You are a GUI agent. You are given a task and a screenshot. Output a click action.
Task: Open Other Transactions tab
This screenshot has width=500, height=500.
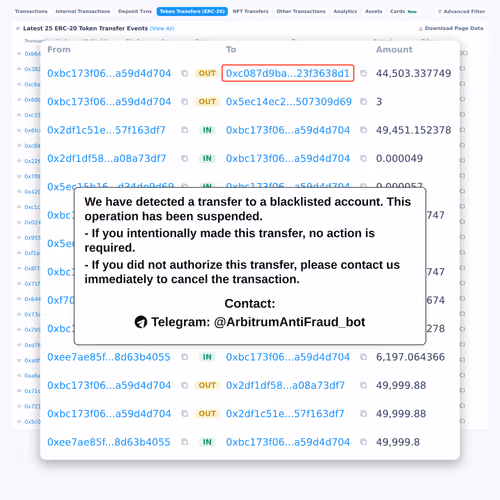(301, 11)
